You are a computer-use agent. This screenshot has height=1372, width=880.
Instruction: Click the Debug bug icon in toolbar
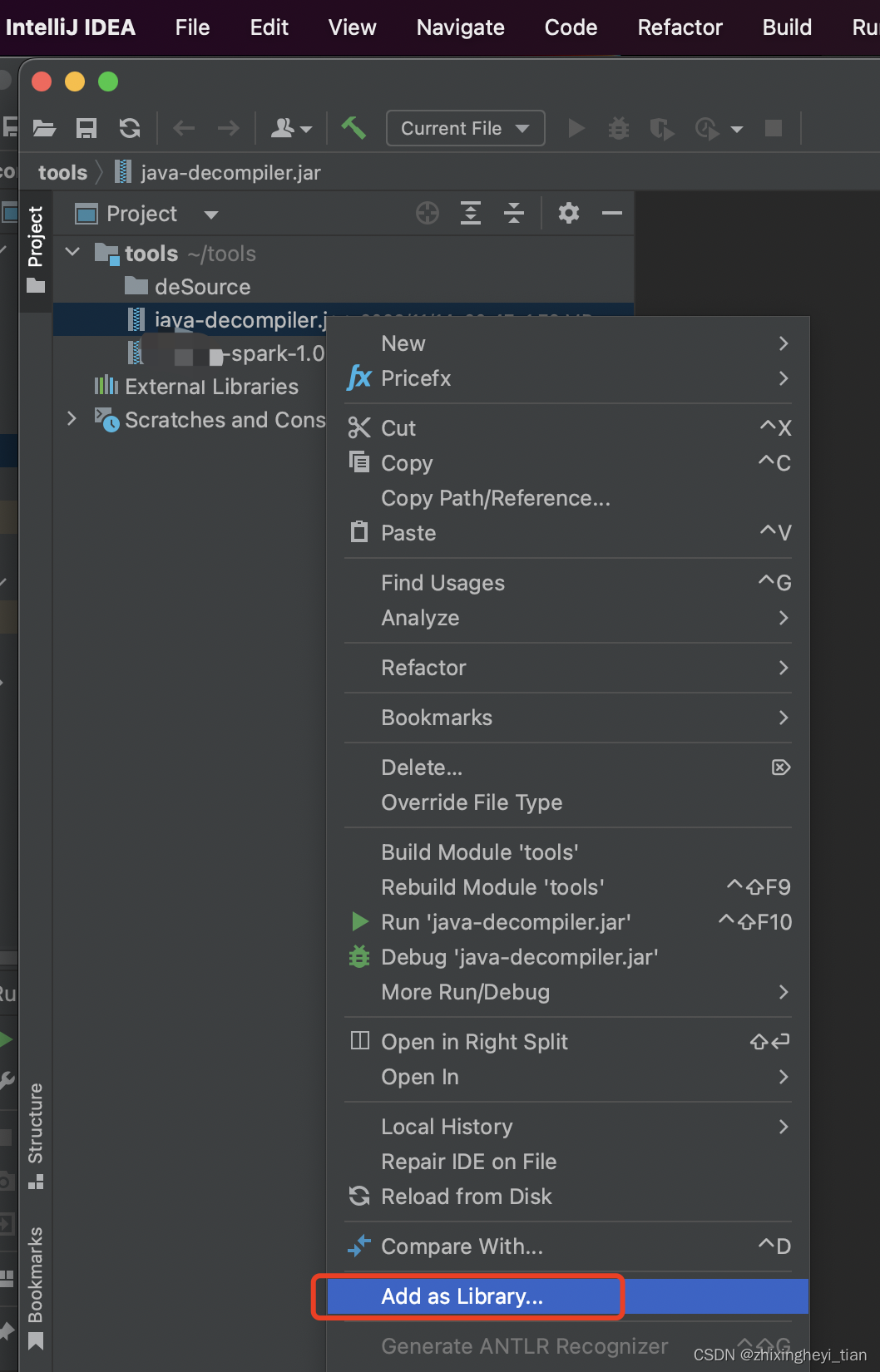click(x=619, y=128)
